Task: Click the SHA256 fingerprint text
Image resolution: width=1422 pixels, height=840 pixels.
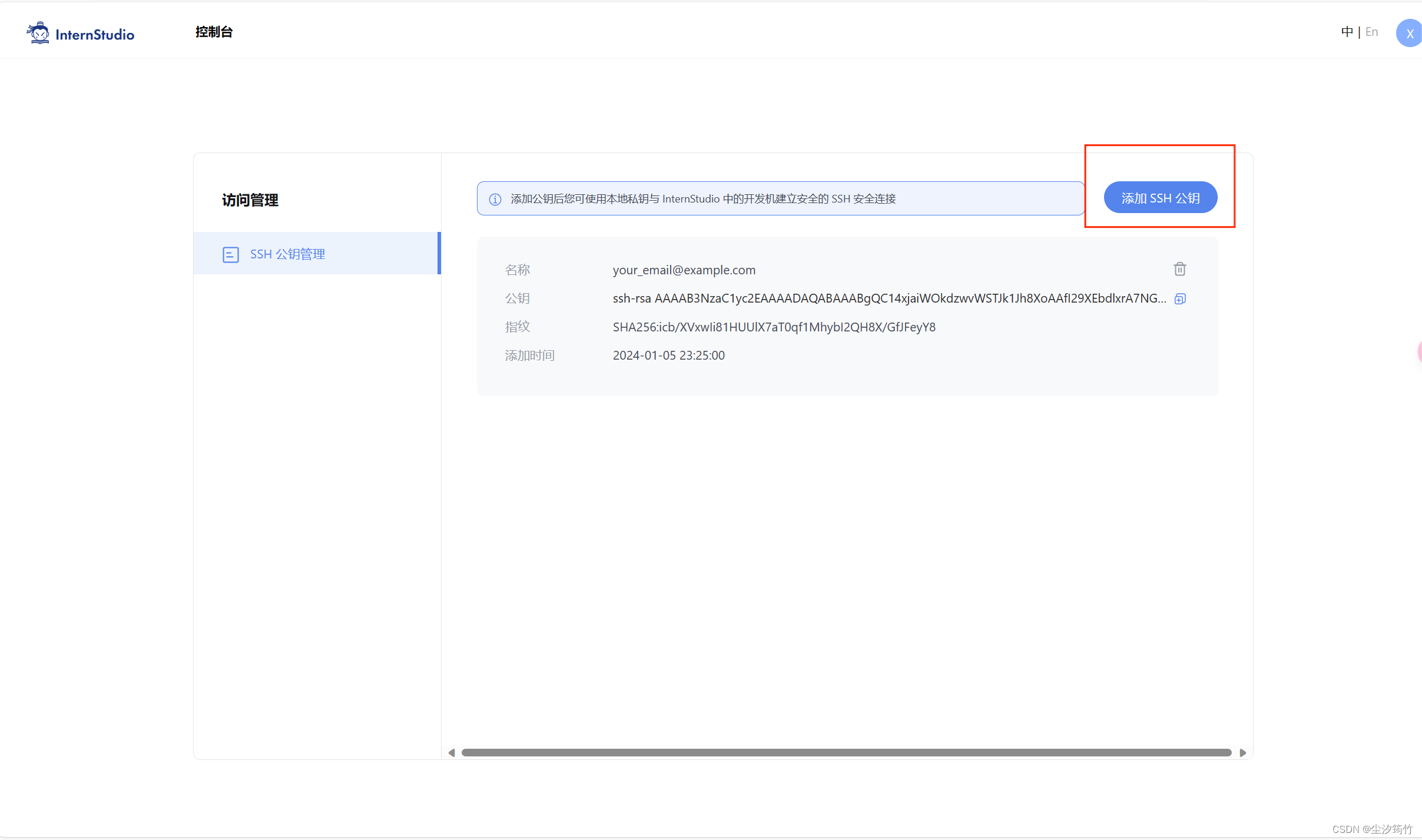Action: (x=774, y=327)
